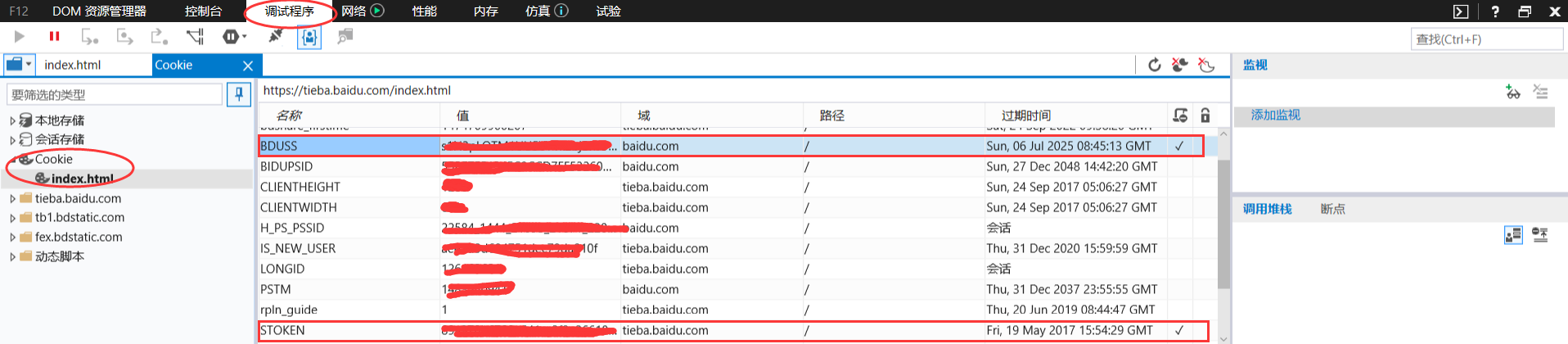Expand the 本地存储 tree node
This screenshot has width=1568, height=344.
pyautogui.click(x=12, y=120)
